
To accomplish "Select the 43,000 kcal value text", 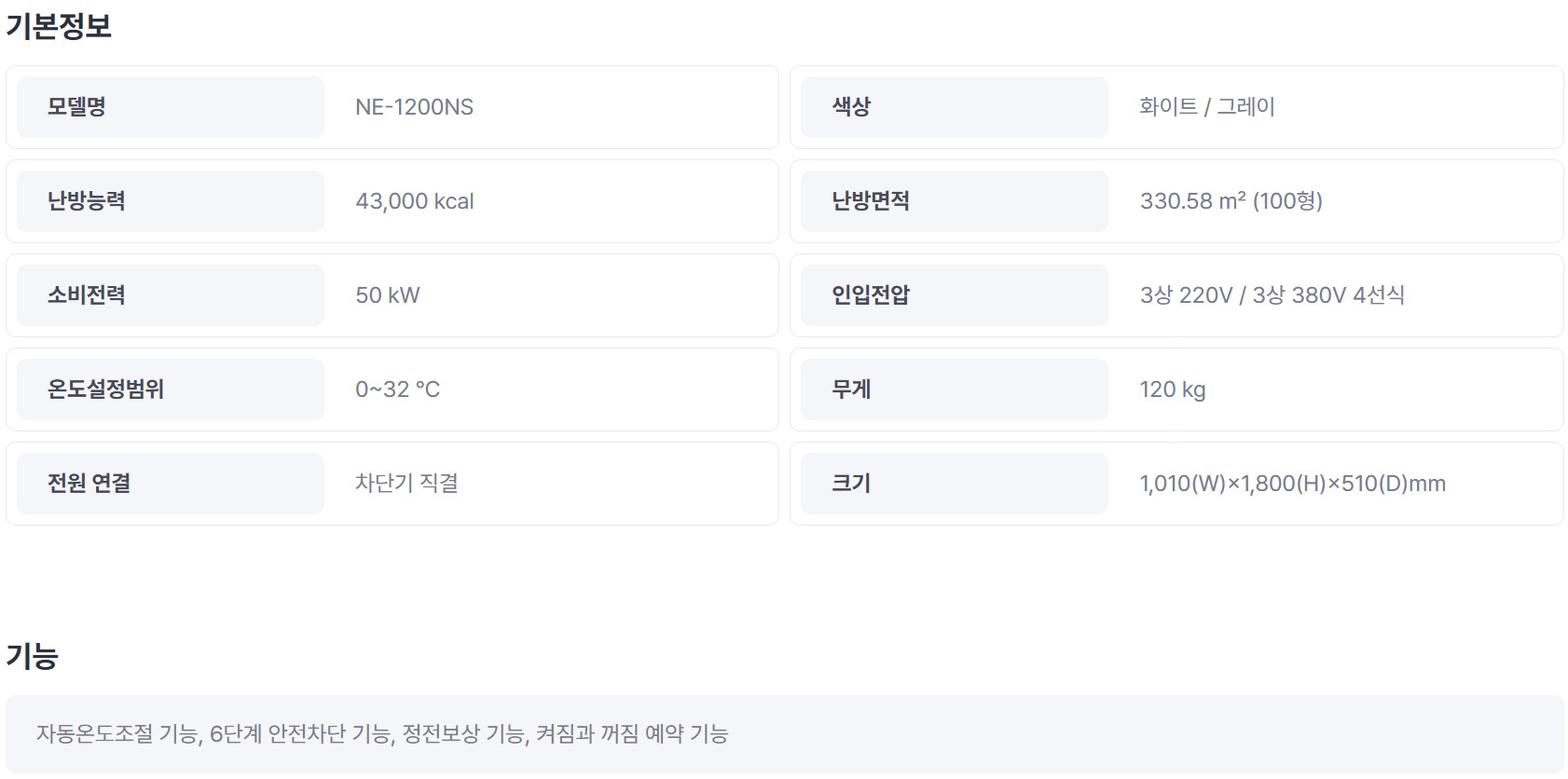I will click(415, 201).
